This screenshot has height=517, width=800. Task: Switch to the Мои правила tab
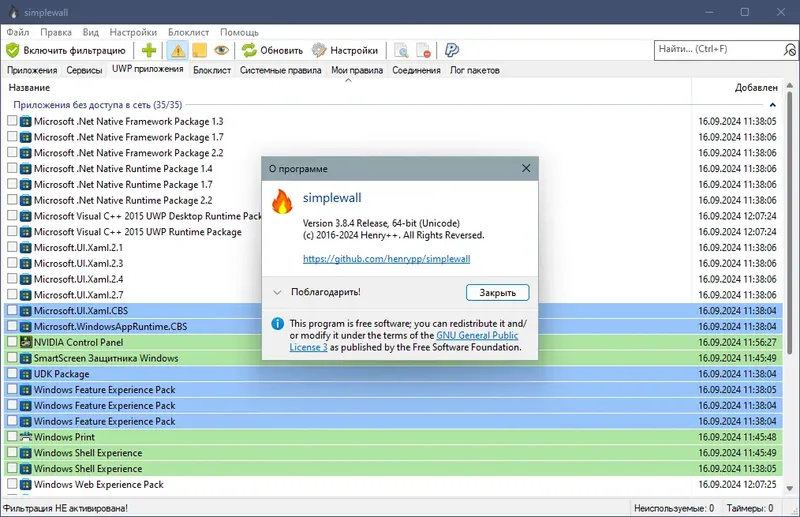[x=357, y=70]
